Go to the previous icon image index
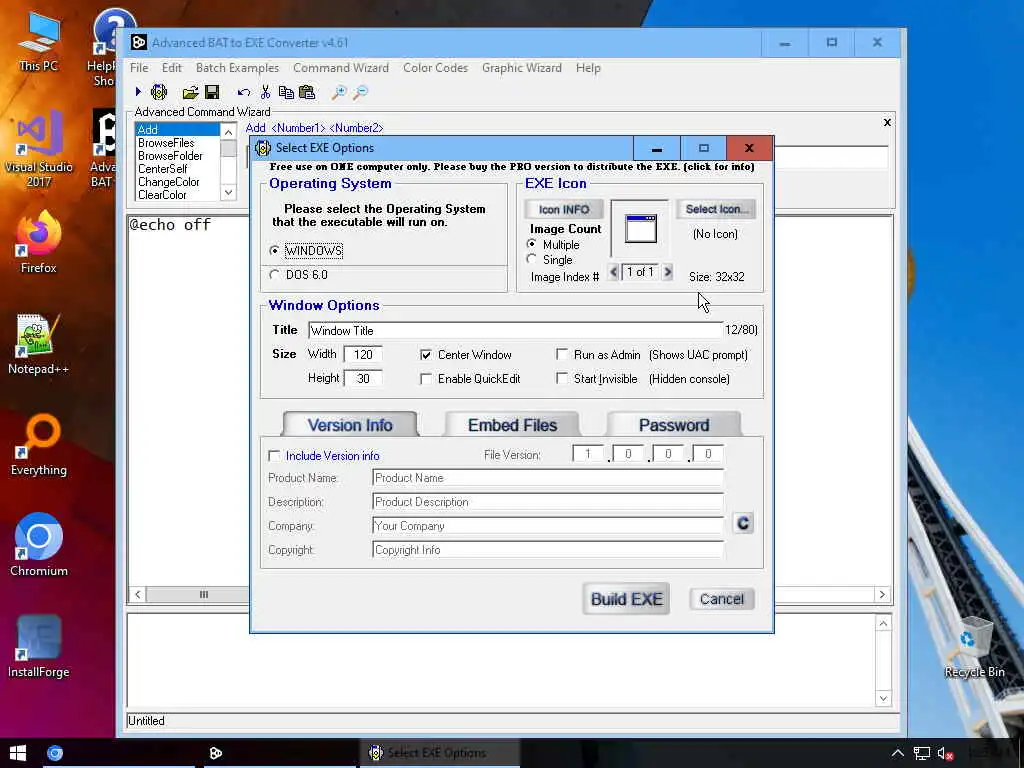1024x768 pixels. (613, 272)
